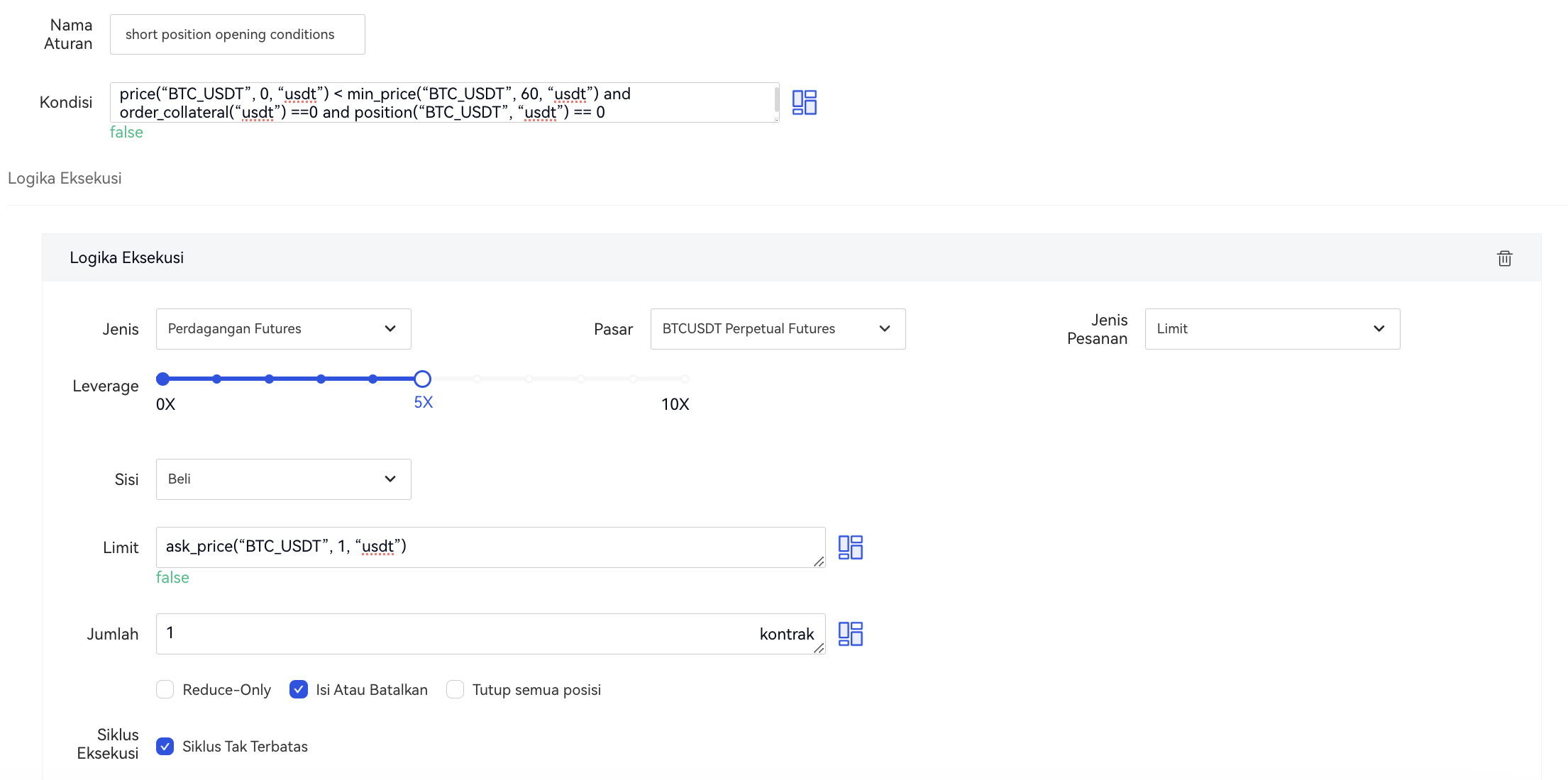
Task: Open the Jenis dropdown showing Perdagangan Futures
Action: [283, 329]
